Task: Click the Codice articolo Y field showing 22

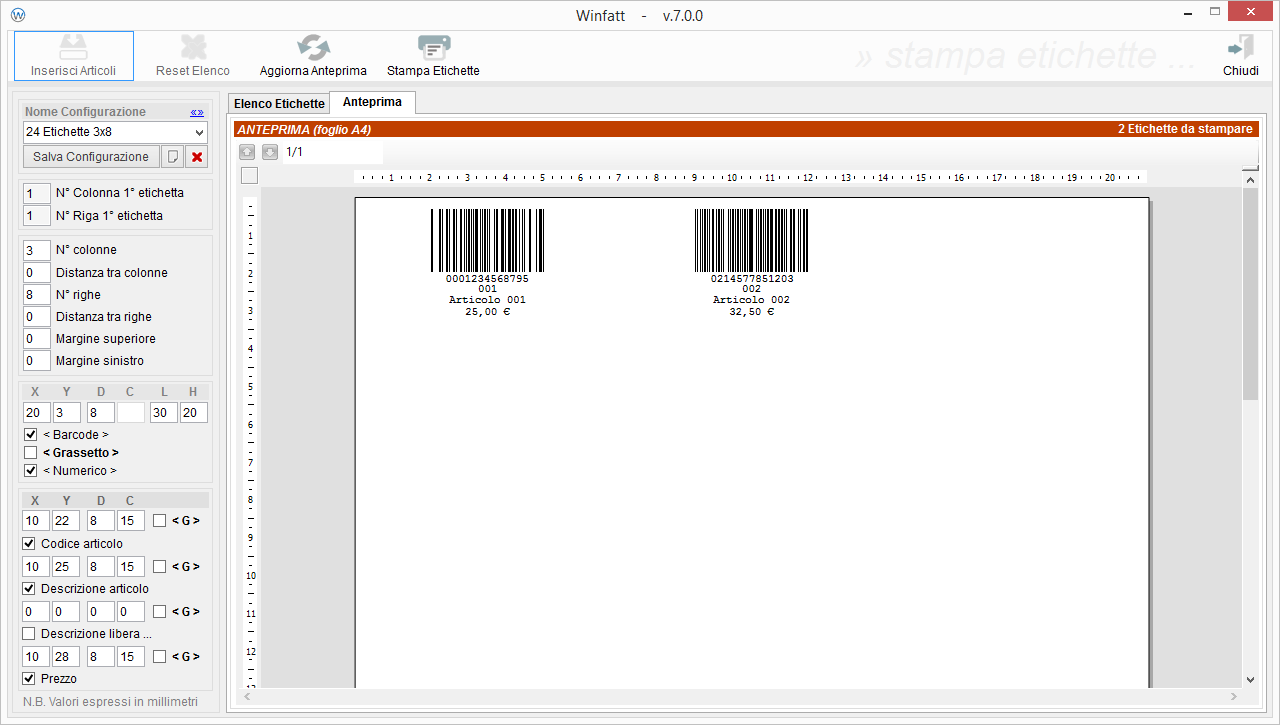Action: (67, 521)
